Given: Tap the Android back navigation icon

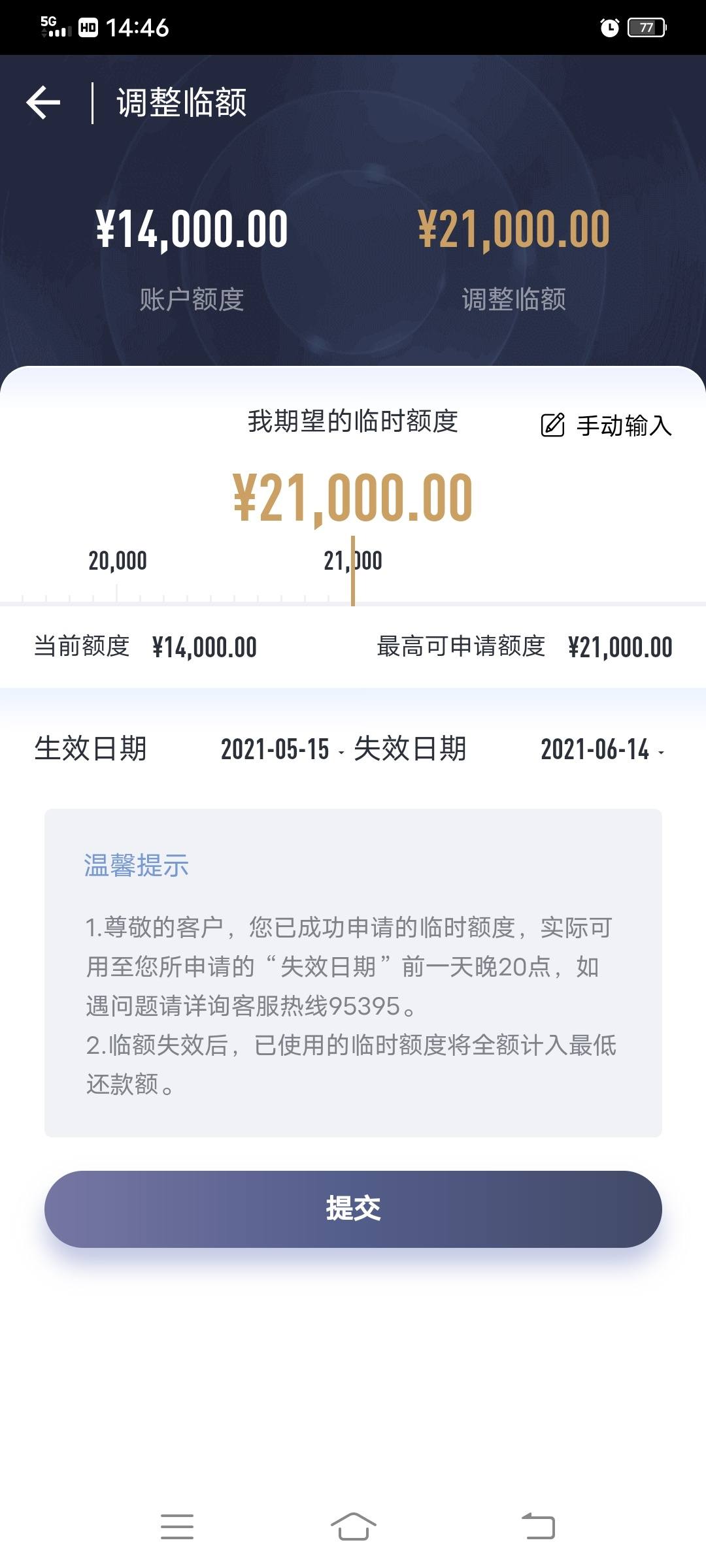Looking at the screenshot, I should pos(538,1526).
